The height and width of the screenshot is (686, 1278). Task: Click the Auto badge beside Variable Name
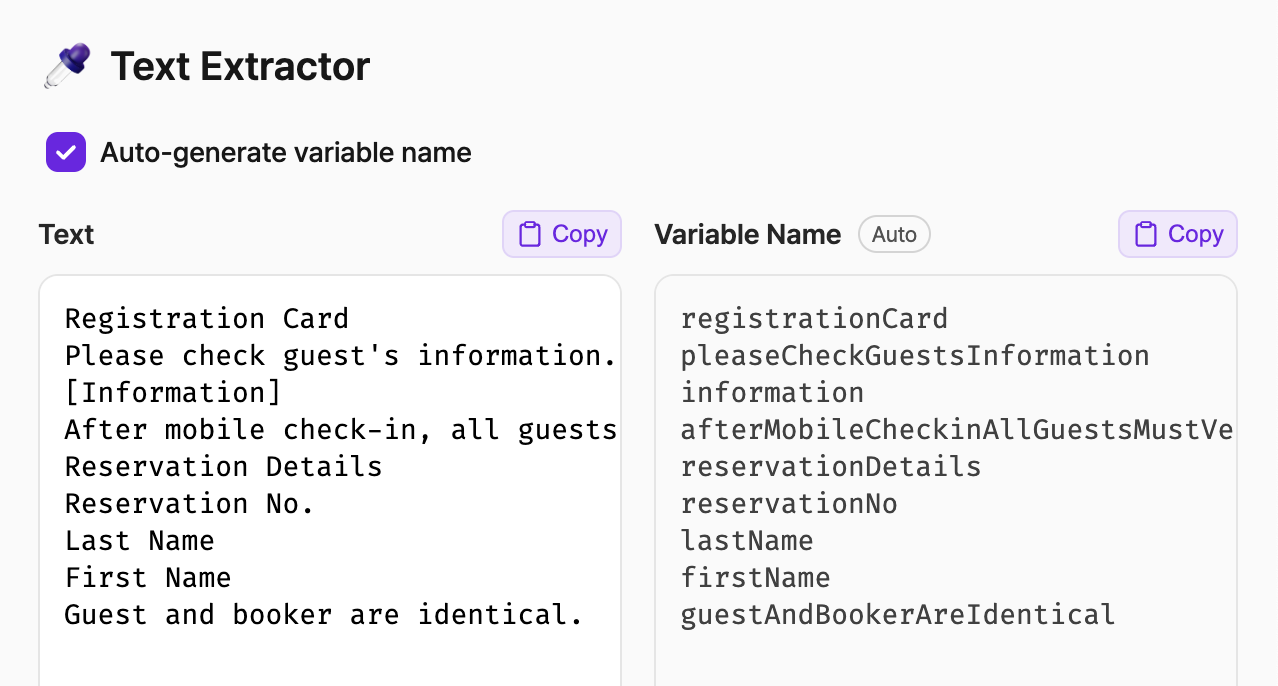click(x=894, y=234)
